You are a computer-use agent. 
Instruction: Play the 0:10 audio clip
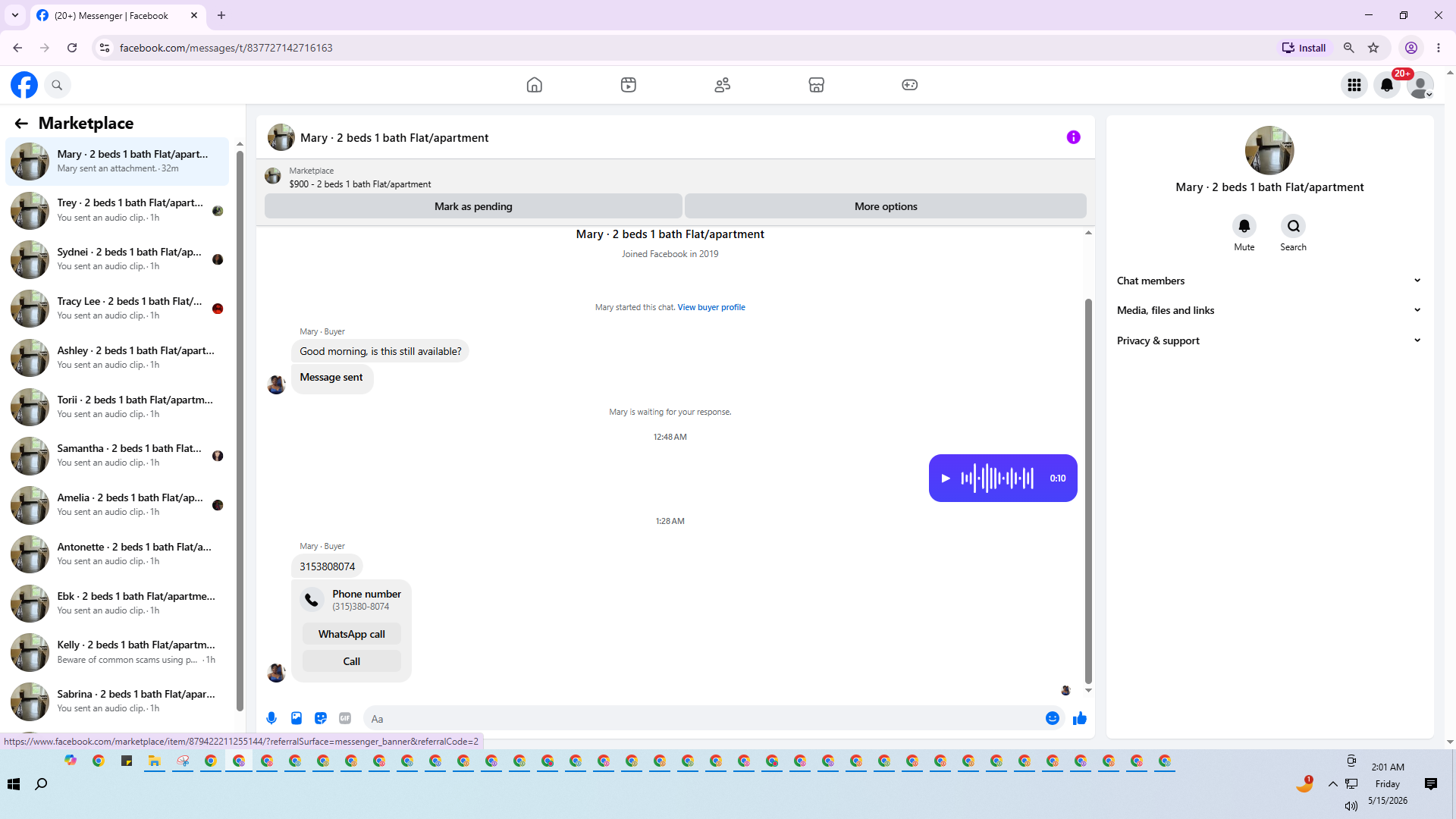[x=946, y=479]
